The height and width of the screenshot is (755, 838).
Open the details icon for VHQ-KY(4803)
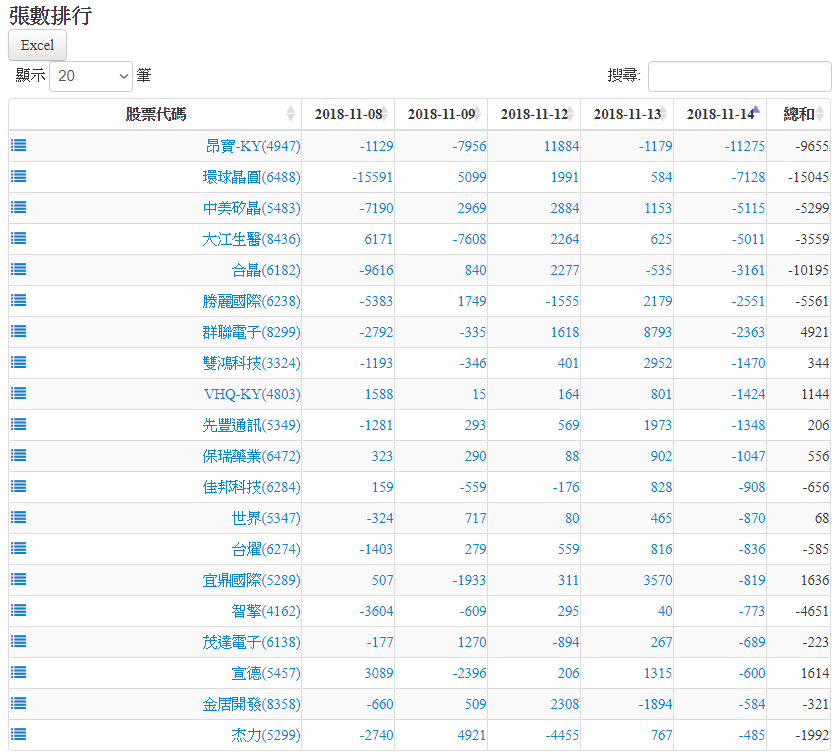pos(19,393)
